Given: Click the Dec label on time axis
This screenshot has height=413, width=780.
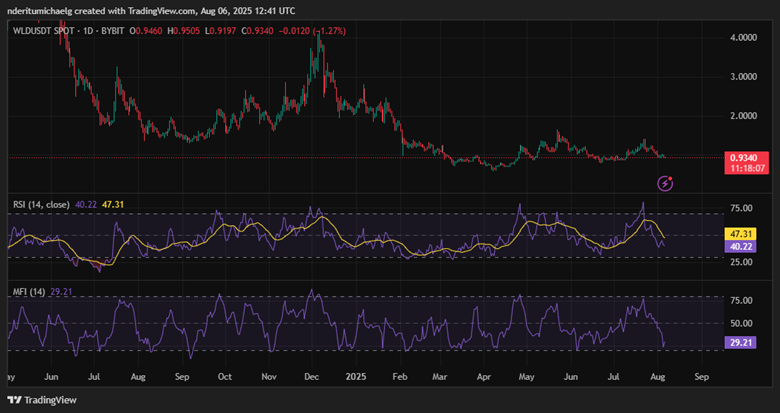Looking at the screenshot, I should [x=311, y=379].
